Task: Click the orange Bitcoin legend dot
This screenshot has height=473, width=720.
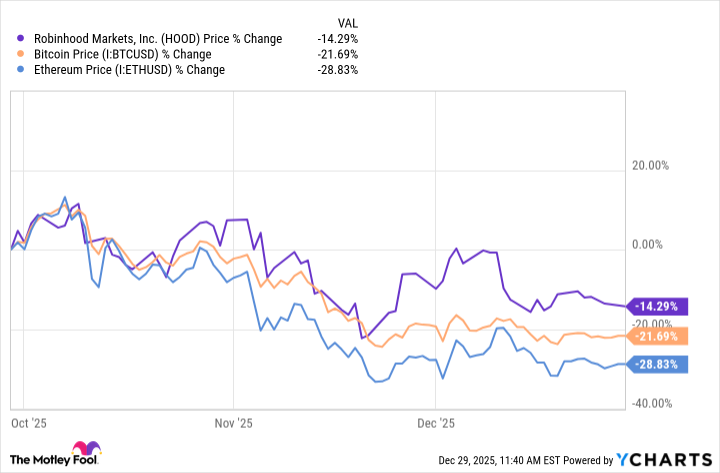Action: (23, 54)
